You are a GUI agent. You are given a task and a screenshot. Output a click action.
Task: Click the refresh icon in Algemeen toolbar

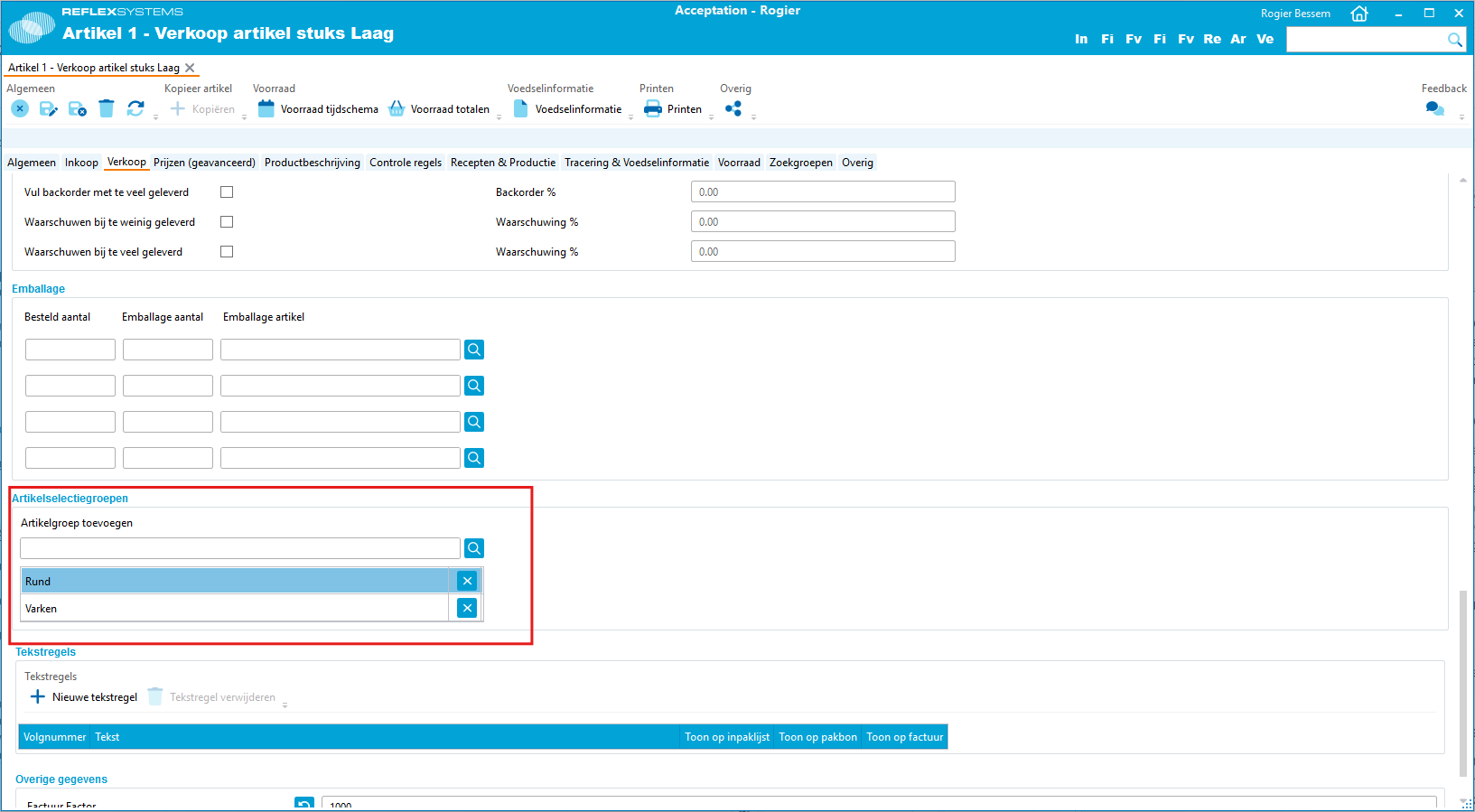pyautogui.click(x=135, y=108)
